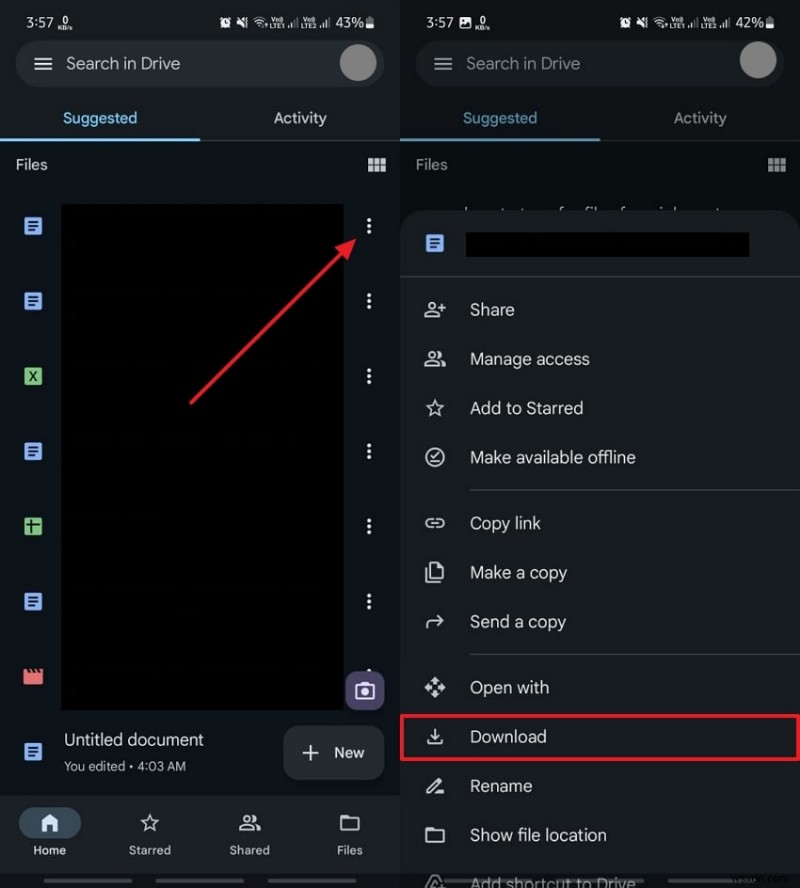Choose Rename from the file menu
The height and width of the screenshot is (888, 800).
click(600, 786)
